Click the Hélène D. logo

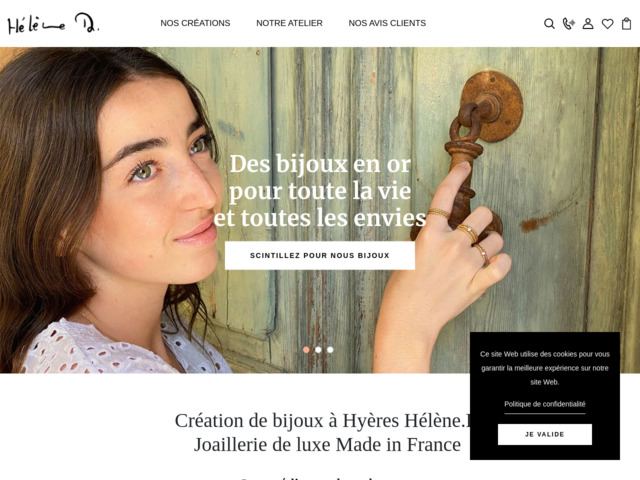53,23
